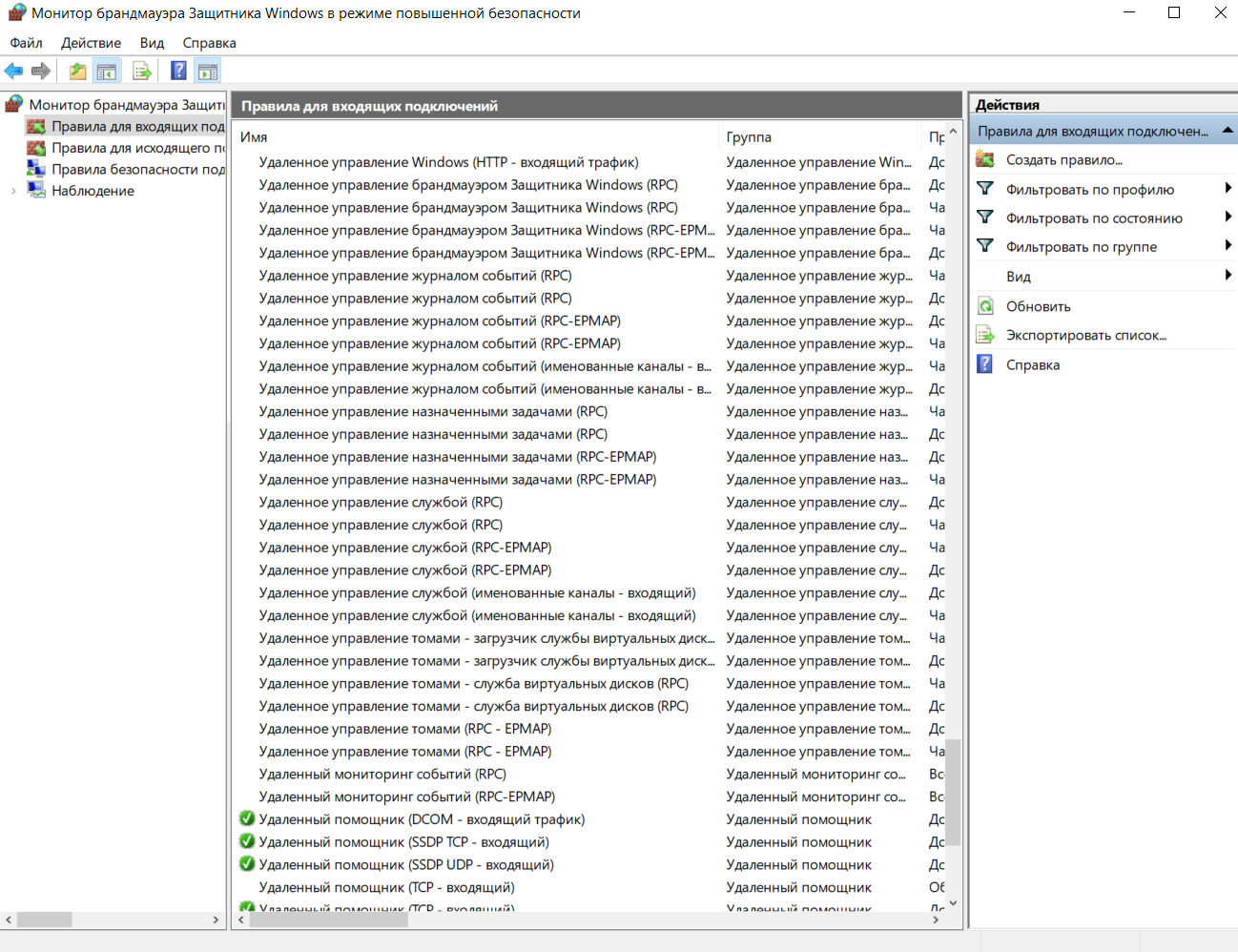This screenshot has width=1238, height=952.
Task: Click the firewall app icon in title bar
Action: [x=16, y=12]
